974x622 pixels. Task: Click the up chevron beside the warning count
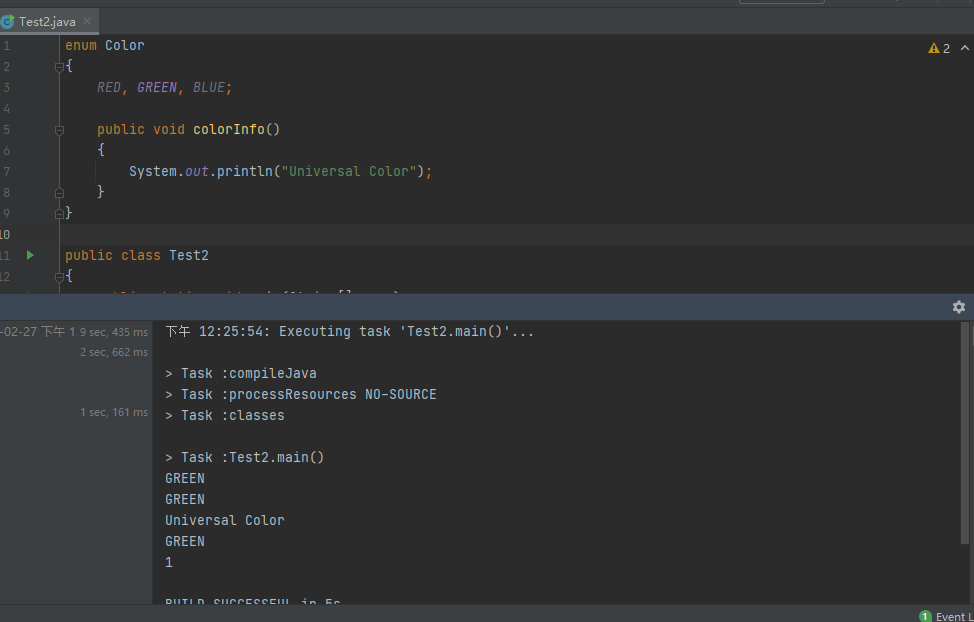[x=964, y=48]
